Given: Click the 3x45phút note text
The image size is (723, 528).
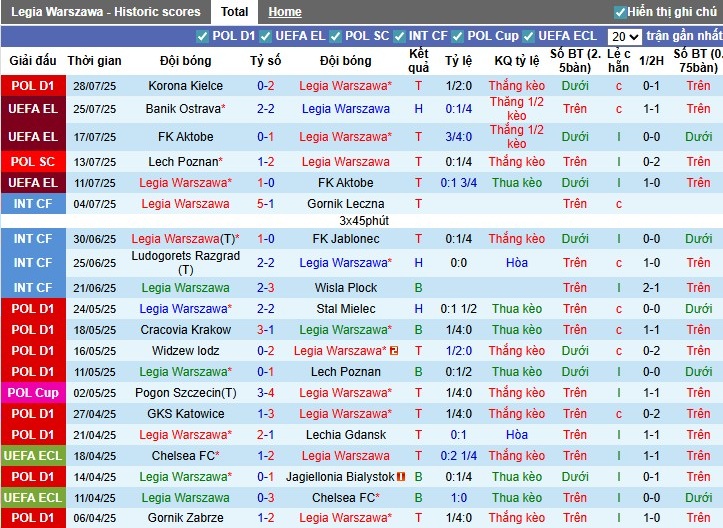Looking at the screenshot, I should tap(364, 221).
